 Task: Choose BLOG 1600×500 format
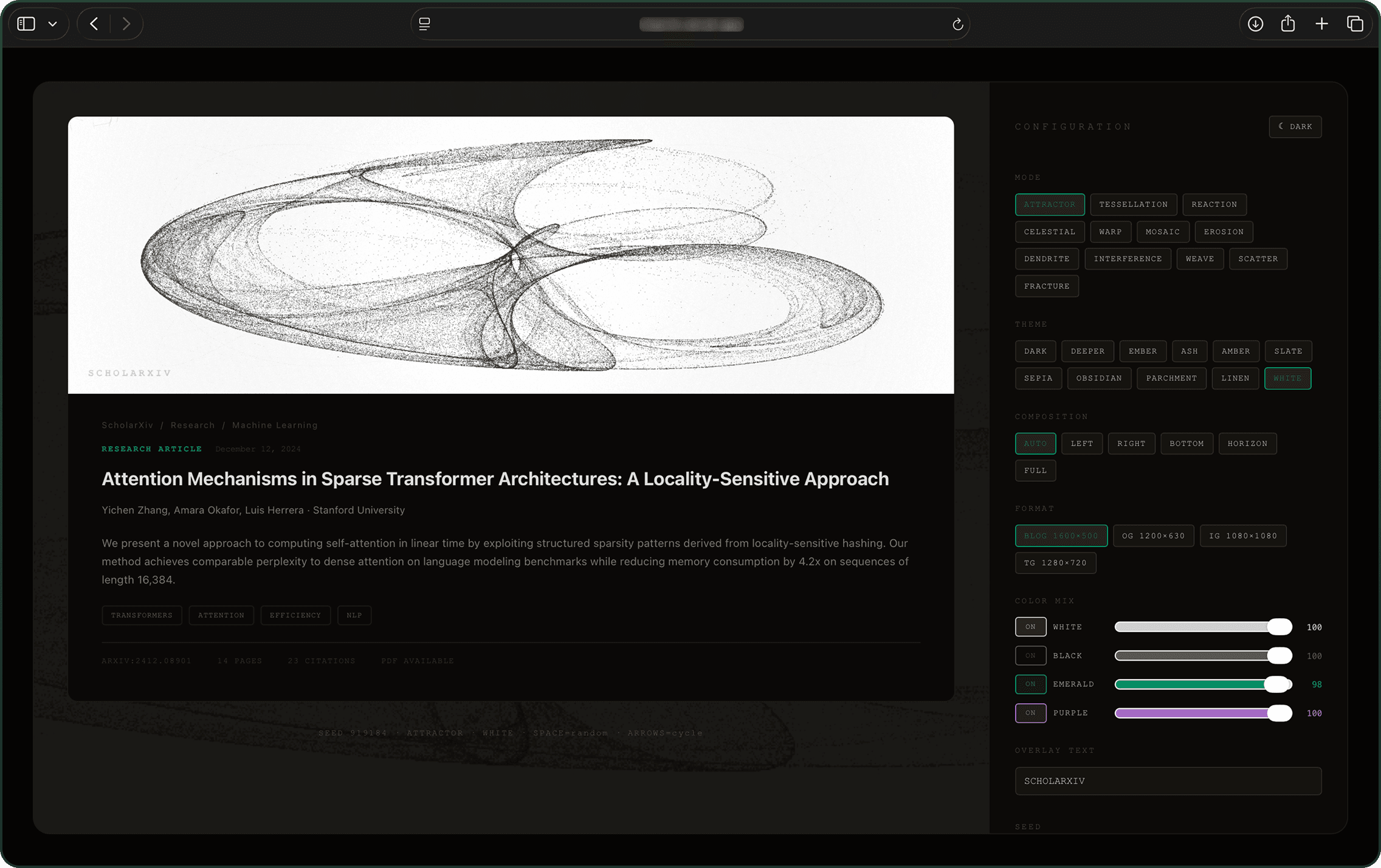(x=1061, y=536)
